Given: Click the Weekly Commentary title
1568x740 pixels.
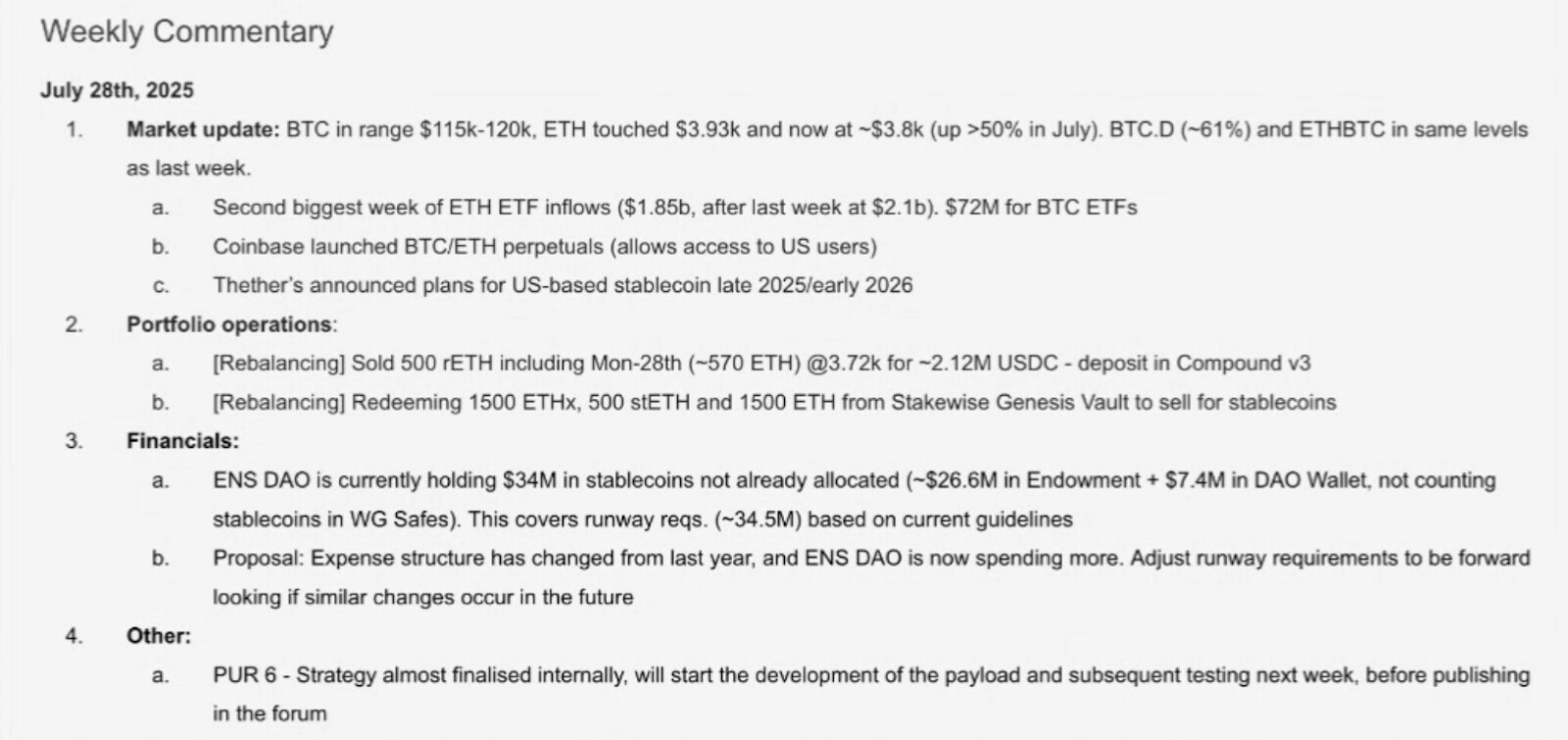Looking at the screenshot, I should (x=187, y=31).
